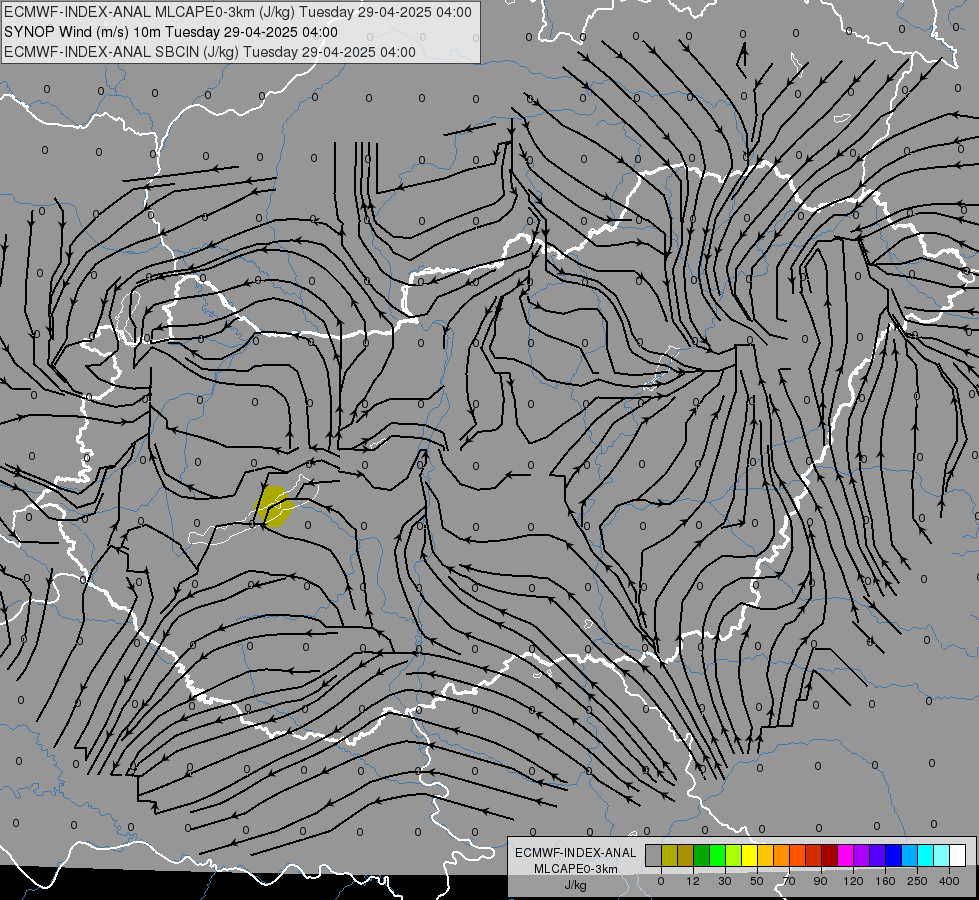Click the legend value 400
The image size is (979, 900).
(949, 881)
